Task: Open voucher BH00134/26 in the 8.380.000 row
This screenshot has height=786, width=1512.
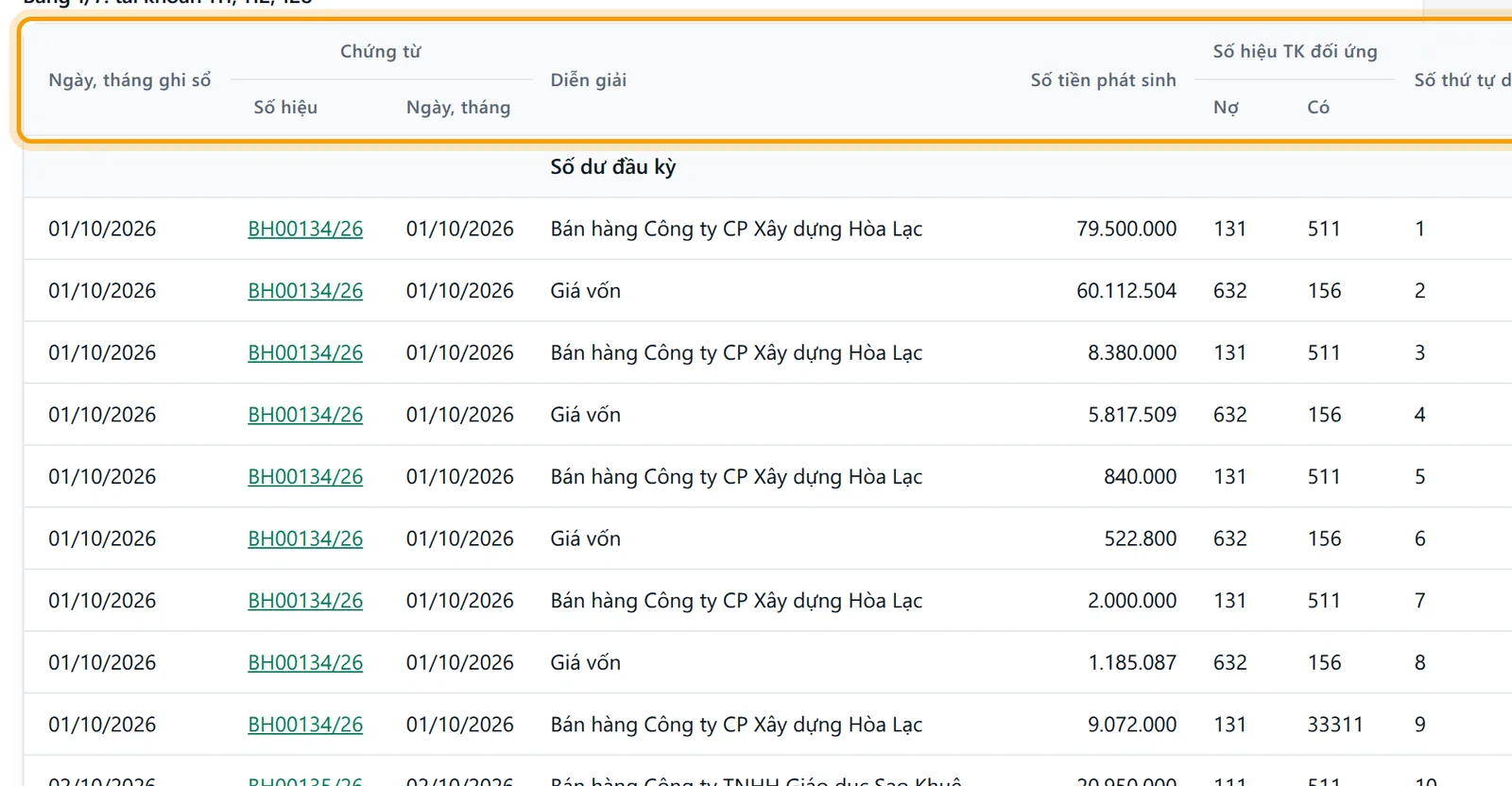Action: point(305,352)
